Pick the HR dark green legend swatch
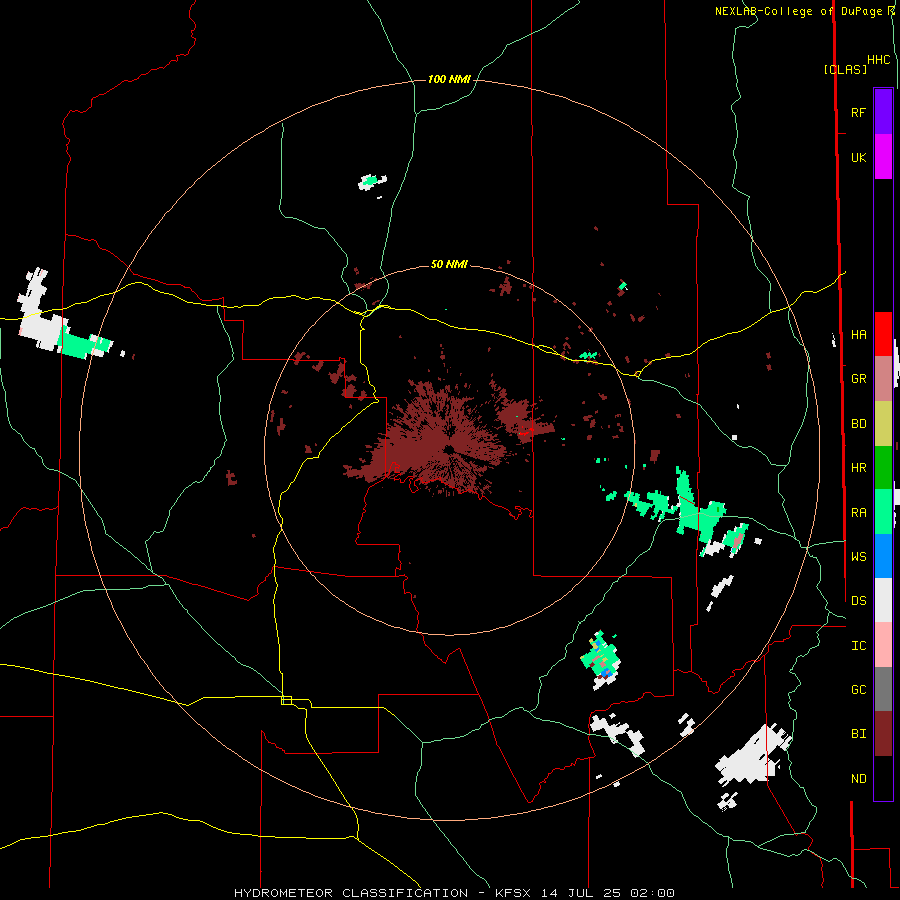The height and width of the screenshot is (900, 900). coord(883,468)
